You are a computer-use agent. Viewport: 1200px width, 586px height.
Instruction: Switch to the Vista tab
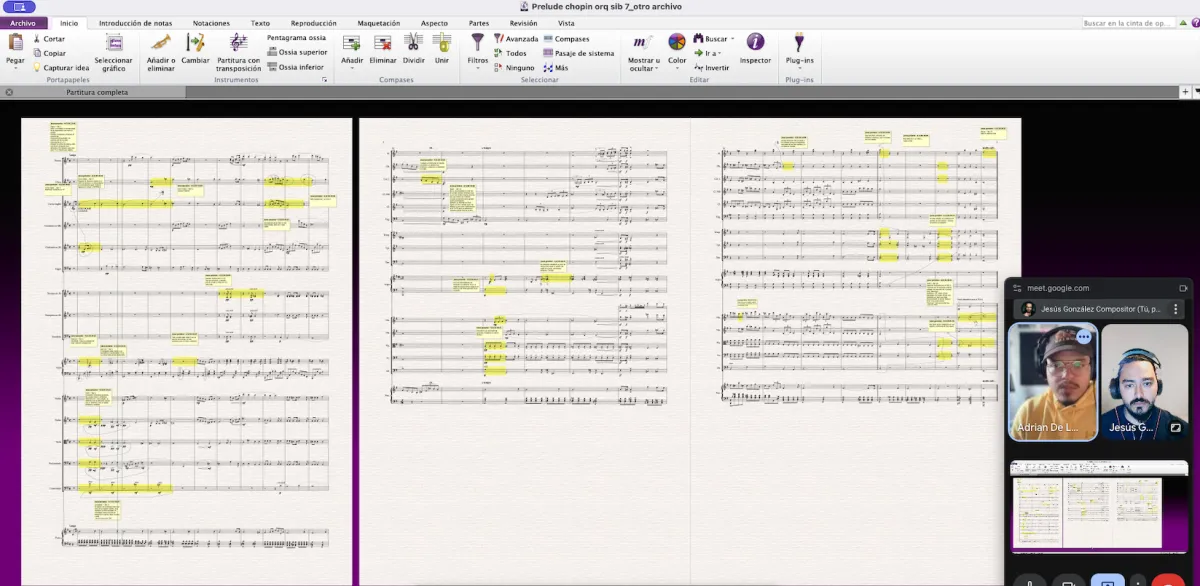[x=566, y=22]
